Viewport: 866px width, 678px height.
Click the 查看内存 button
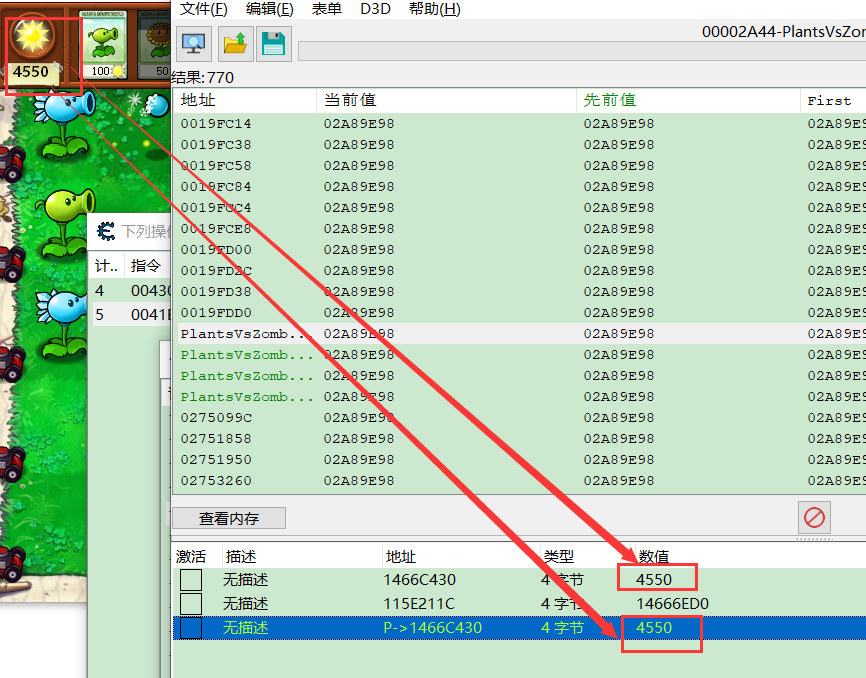click(x=229, y=518)
